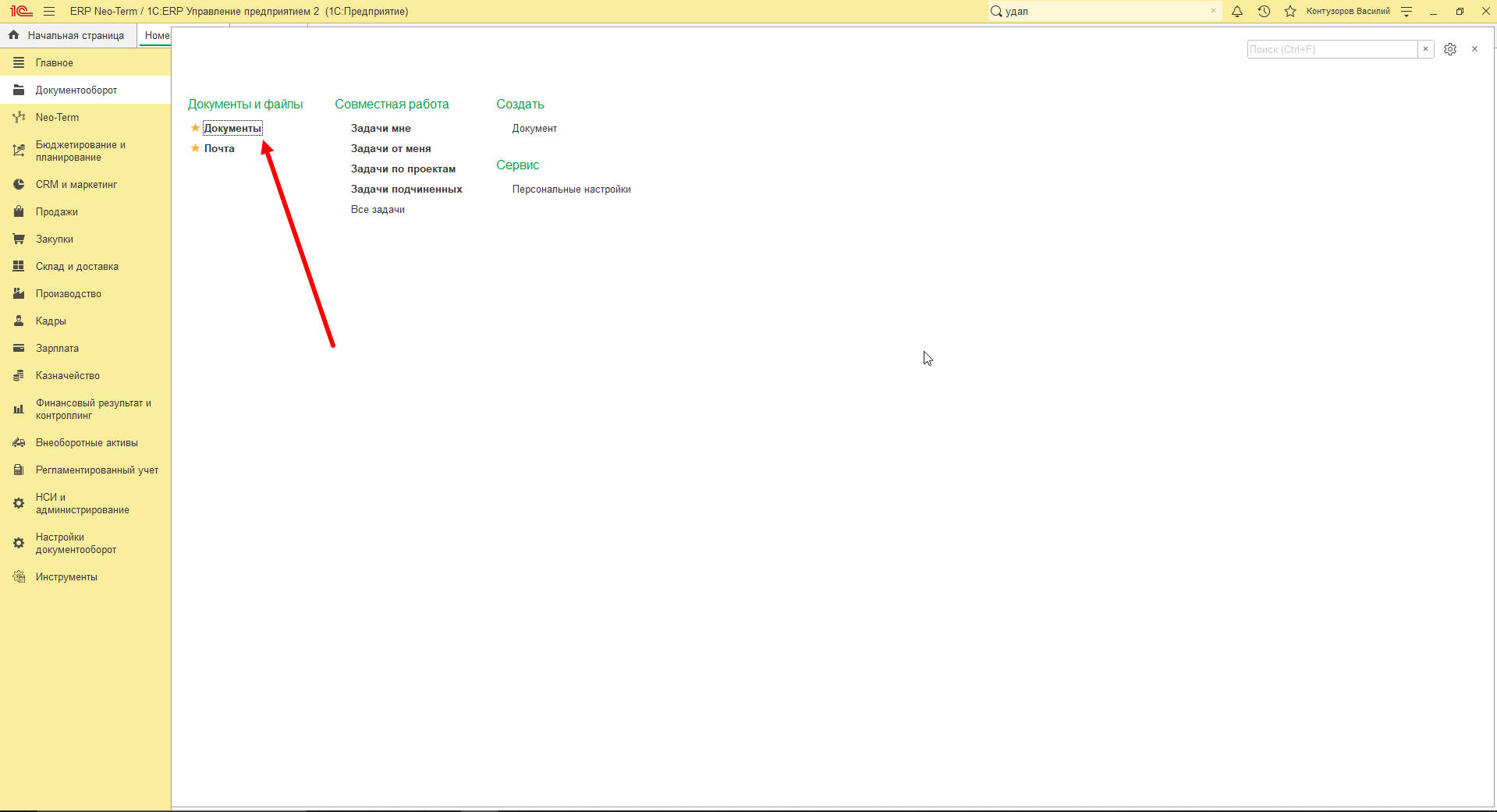Switch to the Home tab
1497x812 pixels.
[x=155, y=35]
